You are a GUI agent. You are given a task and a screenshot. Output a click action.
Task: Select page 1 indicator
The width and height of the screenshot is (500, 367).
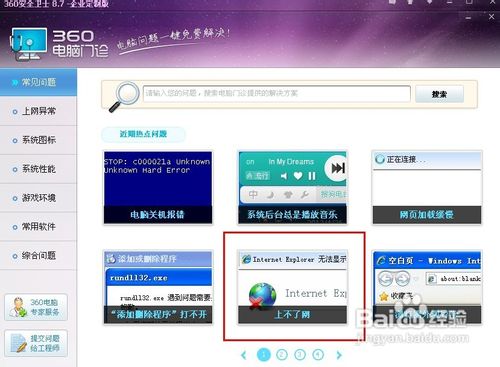(x=264, y=355)
